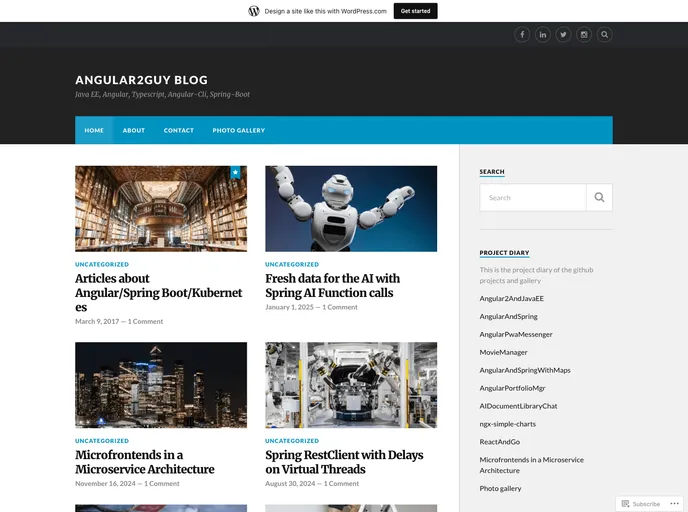Image resolution: width=688 pixels, height=512 pixels.
Task: Open the night city skyline thumbnail
Action: (161, 385)
